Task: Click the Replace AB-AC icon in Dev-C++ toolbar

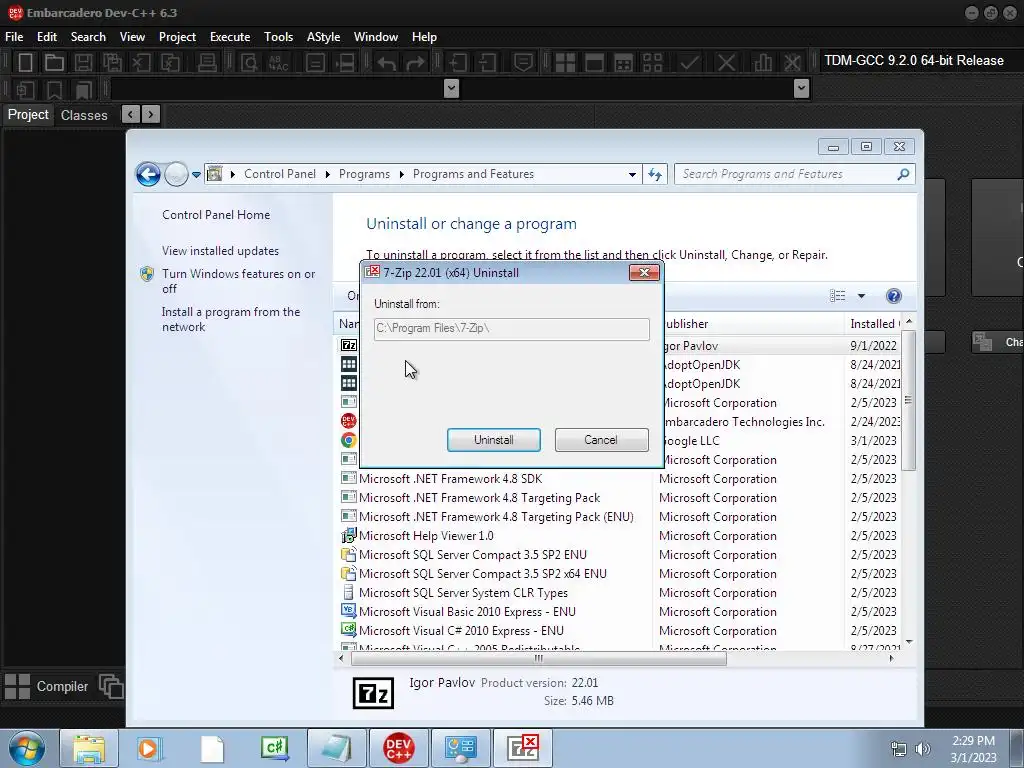Action: click(x=278, y=63)
